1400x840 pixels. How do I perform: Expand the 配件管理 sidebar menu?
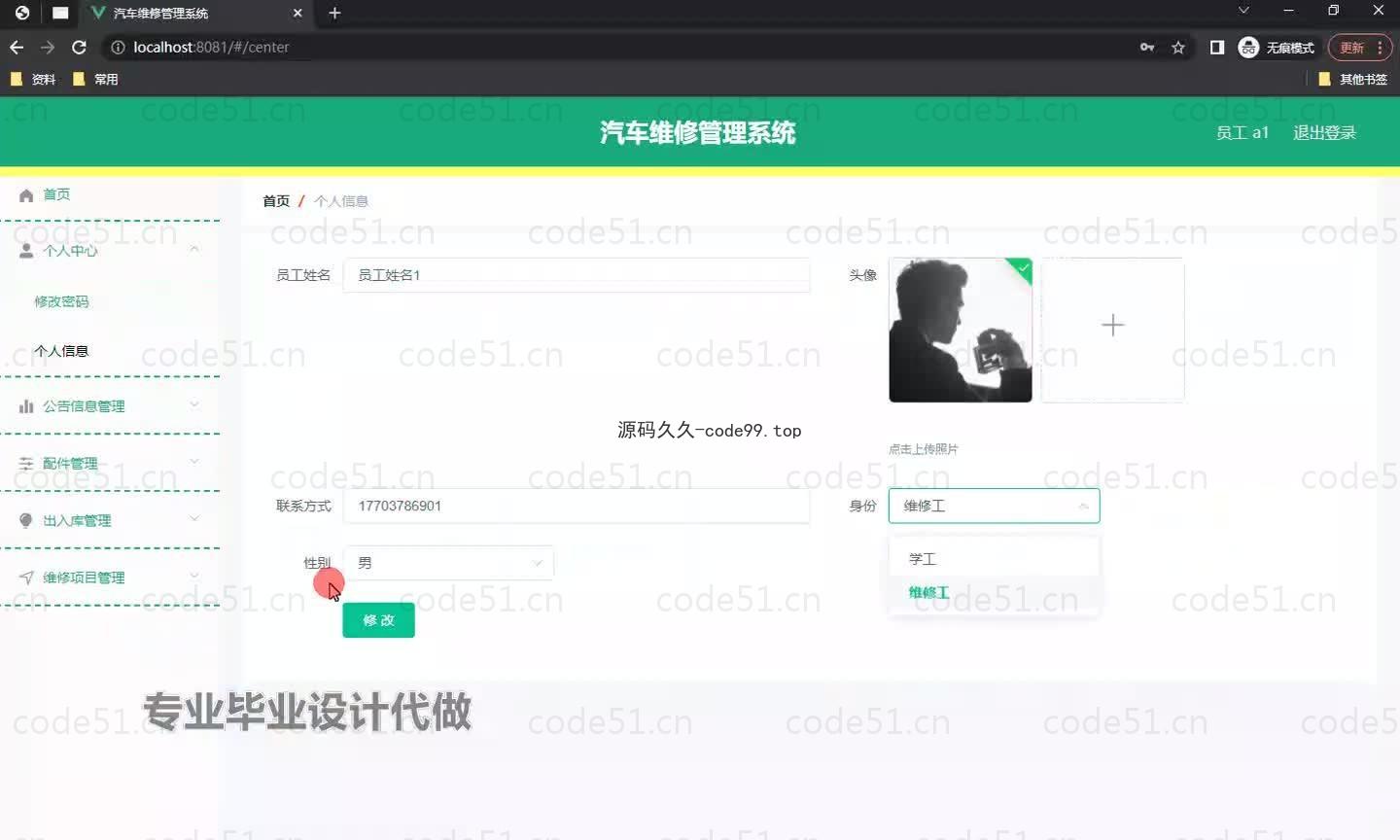click(x=194, y=462)
